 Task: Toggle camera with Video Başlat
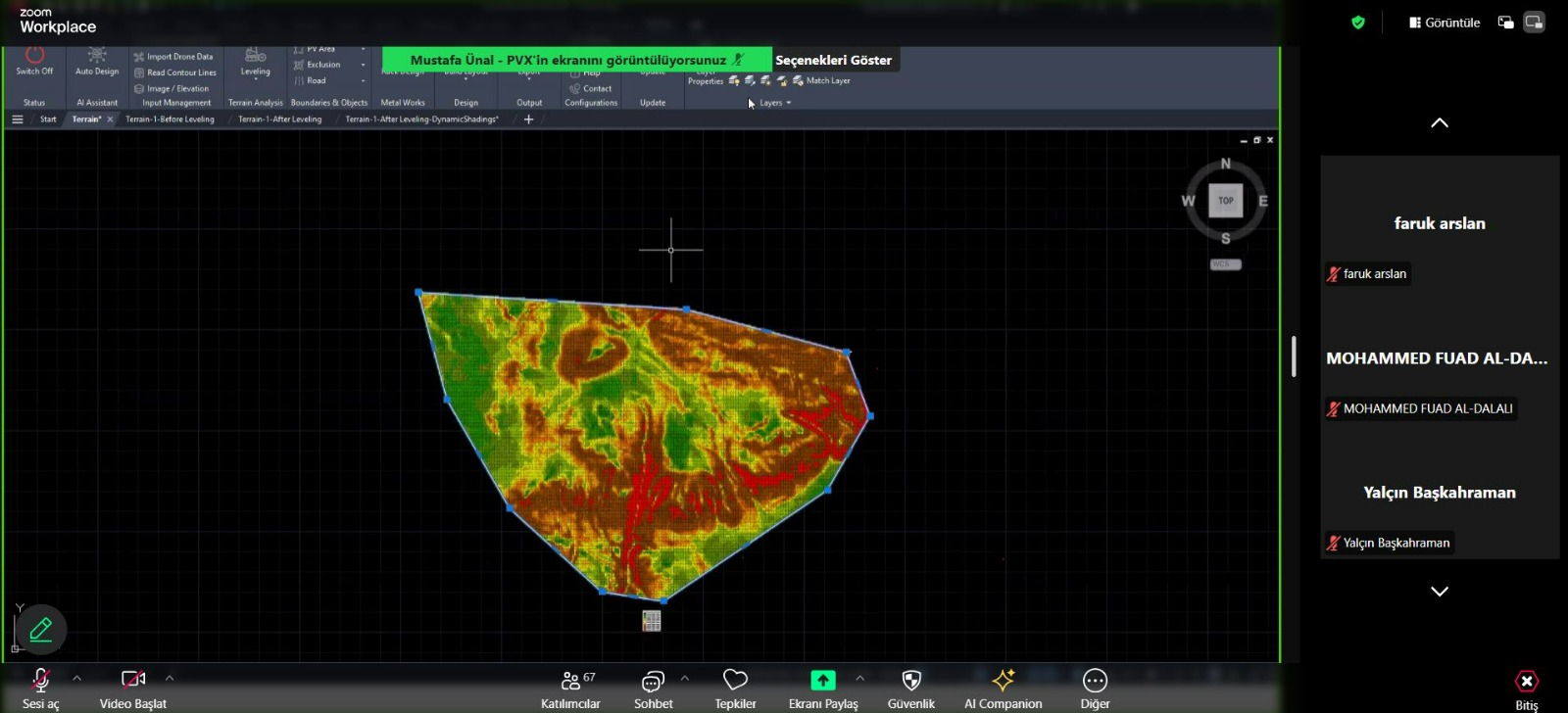coord(132,681)
